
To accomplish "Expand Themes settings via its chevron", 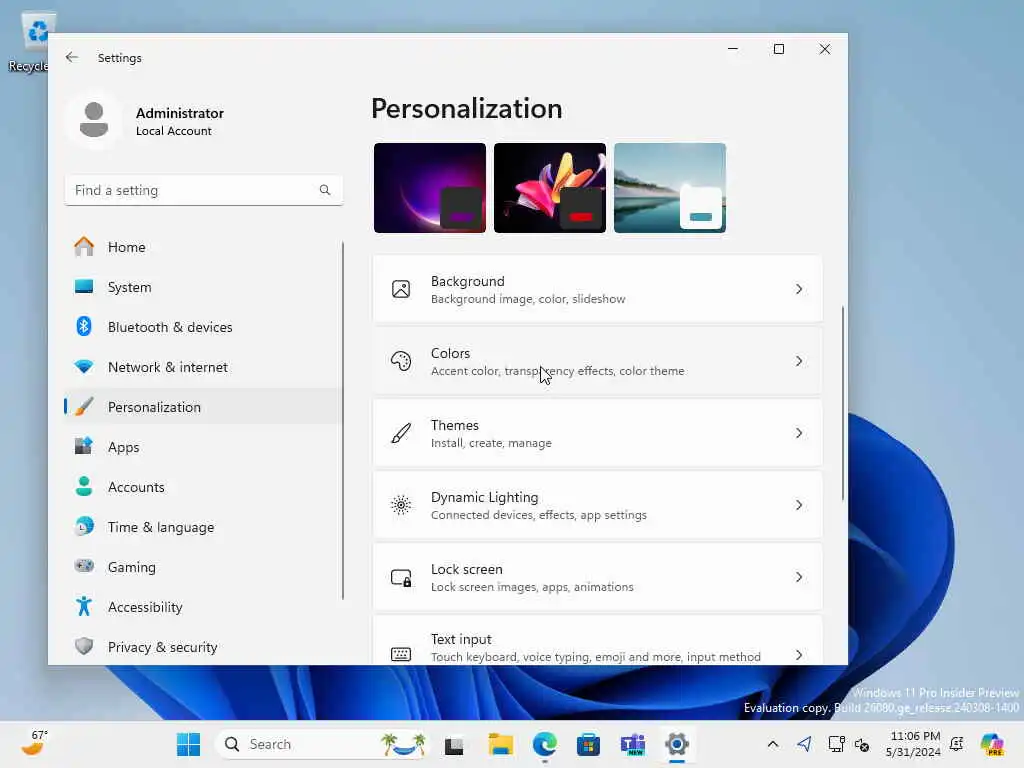I will click(799, 433).
